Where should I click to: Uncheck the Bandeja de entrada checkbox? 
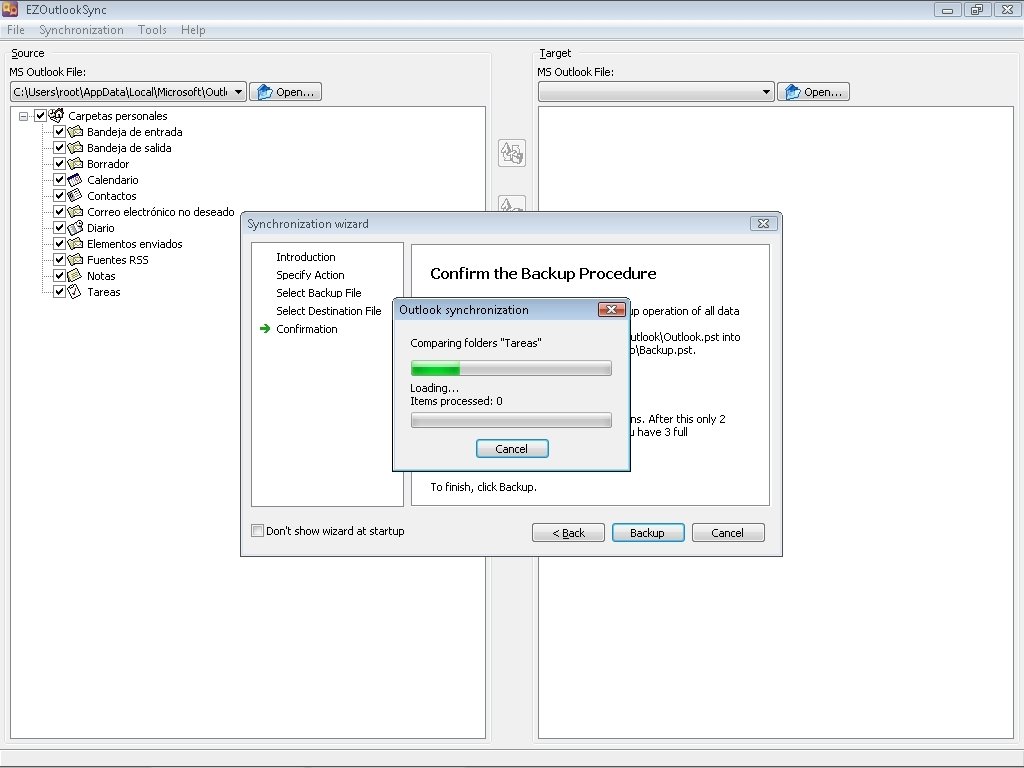(59, 132)
